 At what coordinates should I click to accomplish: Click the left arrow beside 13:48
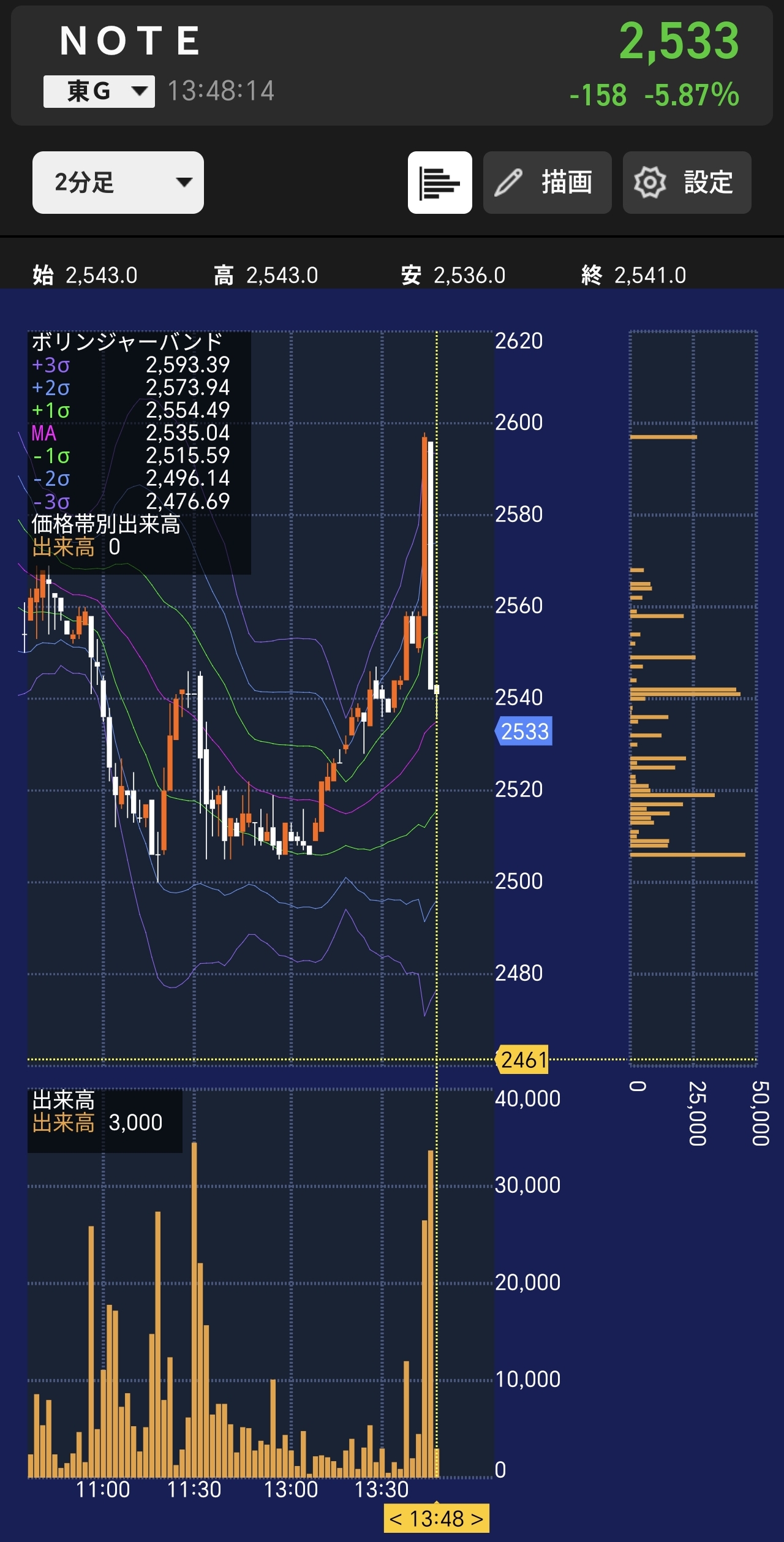tap(396, 1519)
